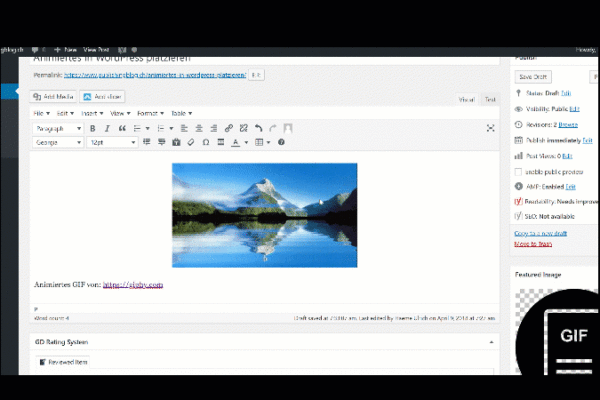Increase paragraph indent
This screenshot has width=600, height=400.
(161, 142)
